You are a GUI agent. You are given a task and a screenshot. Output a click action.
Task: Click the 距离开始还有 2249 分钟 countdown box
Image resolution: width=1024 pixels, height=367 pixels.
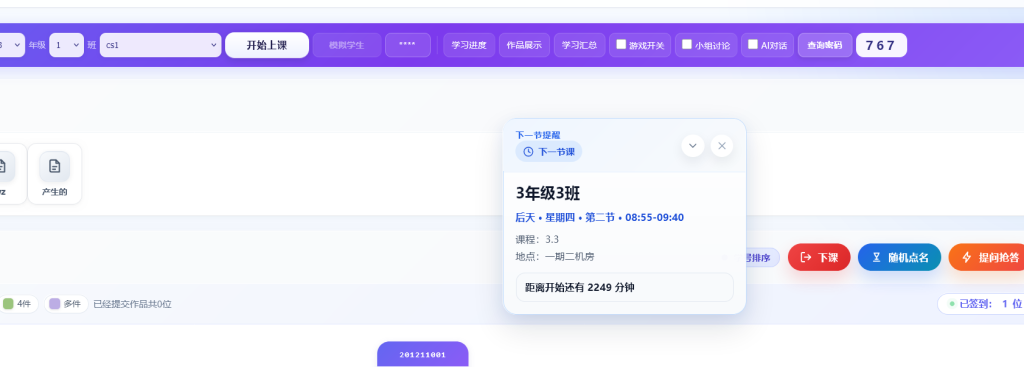[x=624, y=287]
